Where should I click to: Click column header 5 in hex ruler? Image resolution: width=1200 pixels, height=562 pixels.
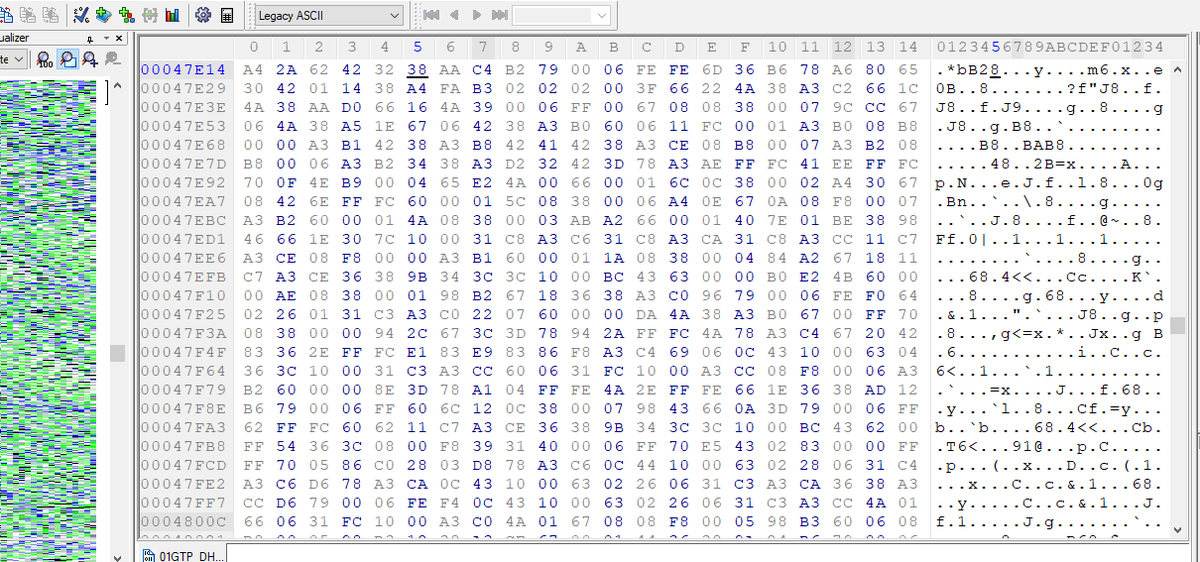point(417,47)
